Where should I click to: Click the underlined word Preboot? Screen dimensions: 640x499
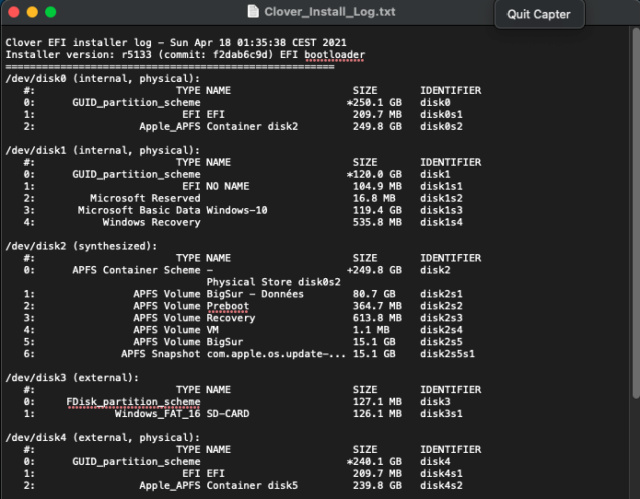point(227,306)
